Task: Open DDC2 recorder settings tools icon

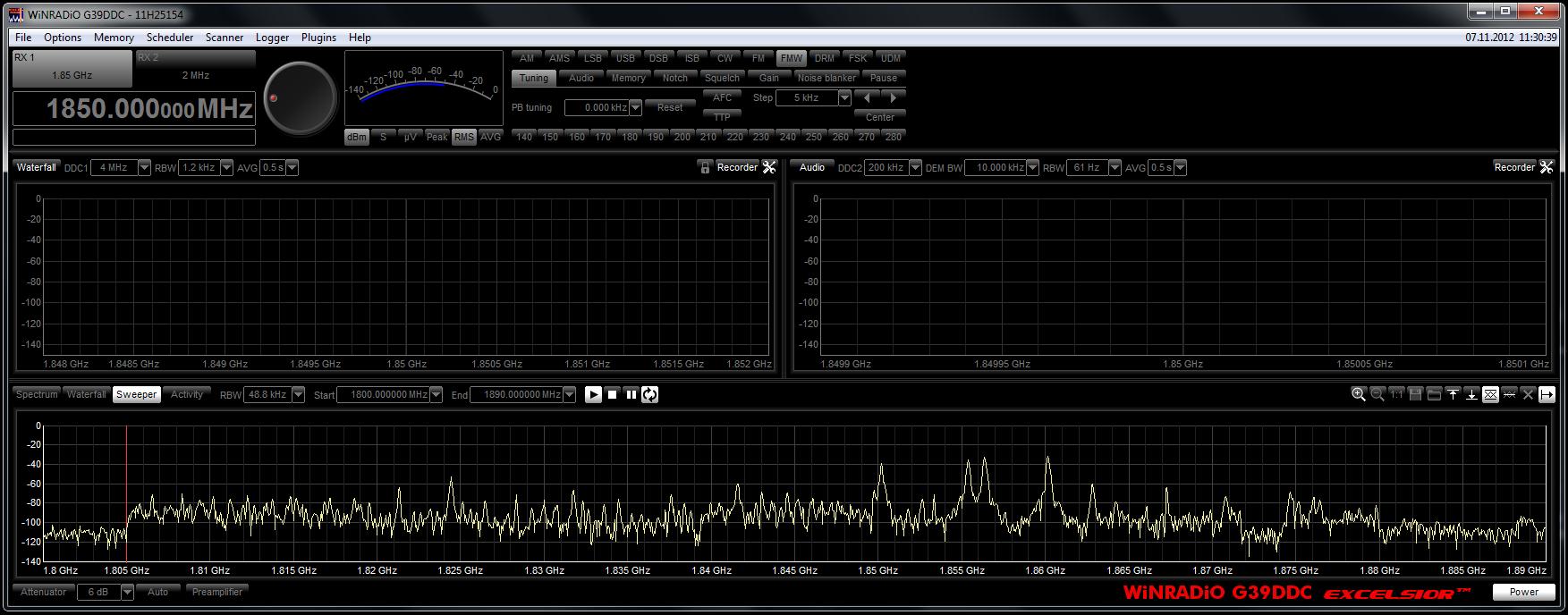Action: tap(1547, 167)
